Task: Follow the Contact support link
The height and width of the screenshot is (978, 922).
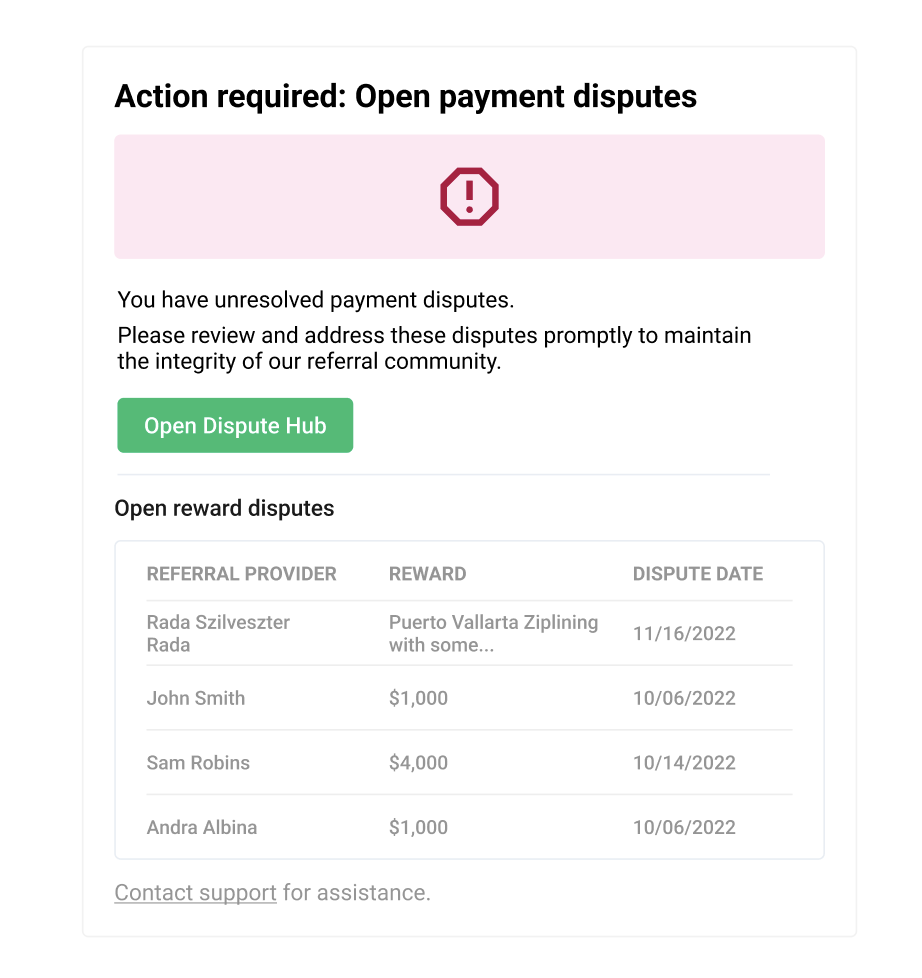Action: (195, 893)
